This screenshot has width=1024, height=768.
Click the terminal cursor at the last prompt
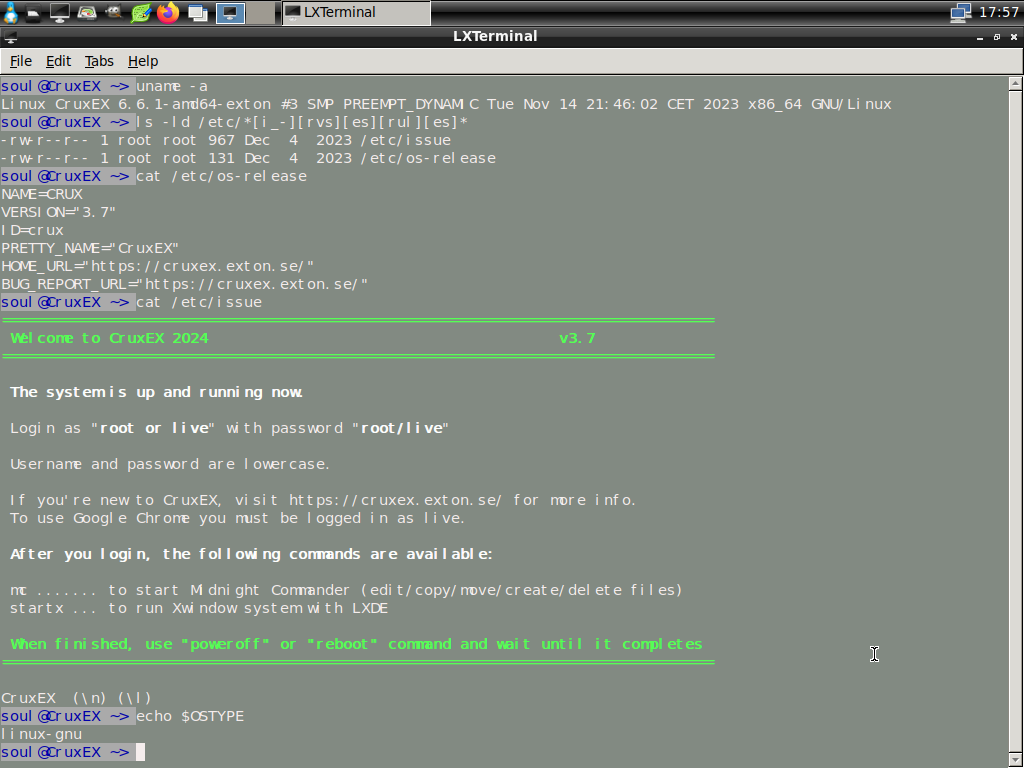click(140, 752)
